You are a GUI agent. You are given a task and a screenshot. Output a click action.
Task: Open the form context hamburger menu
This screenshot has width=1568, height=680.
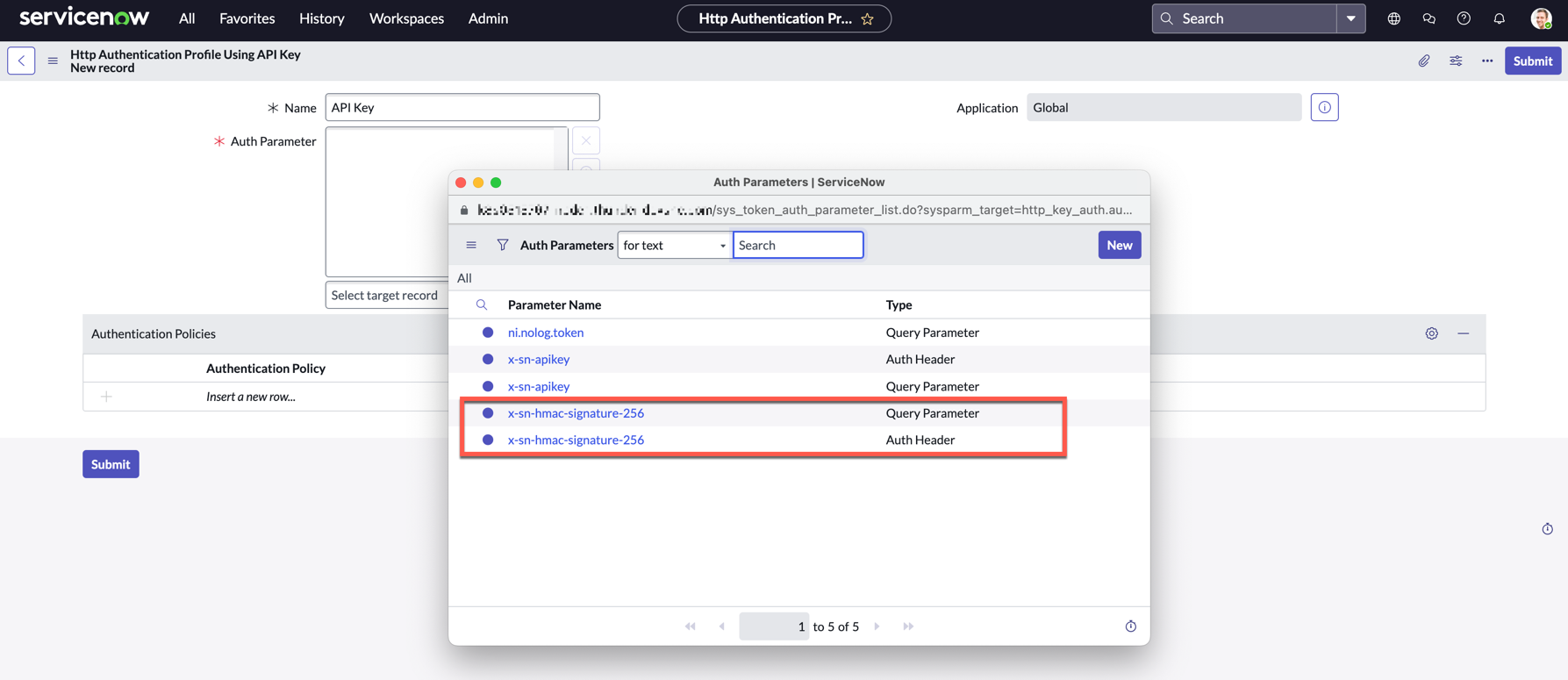[x=53, y=61]
